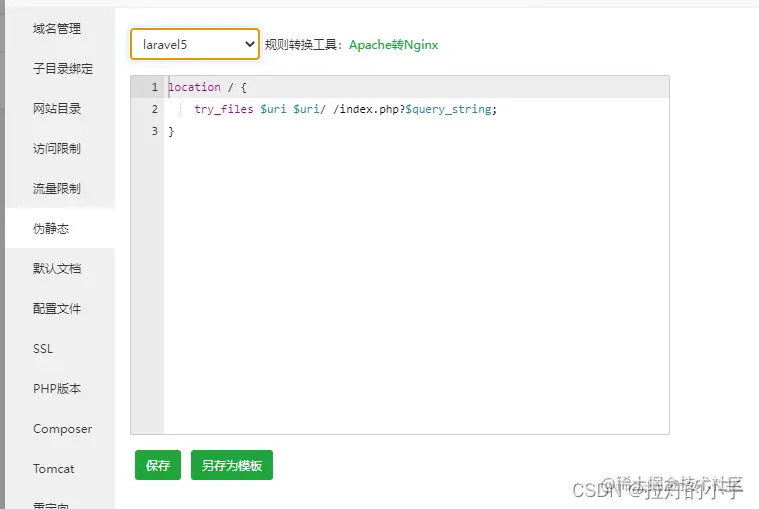Open the Apache转Nginx conversion link
Viewport: 759px width, 509px height.
(x=393, y=45)
